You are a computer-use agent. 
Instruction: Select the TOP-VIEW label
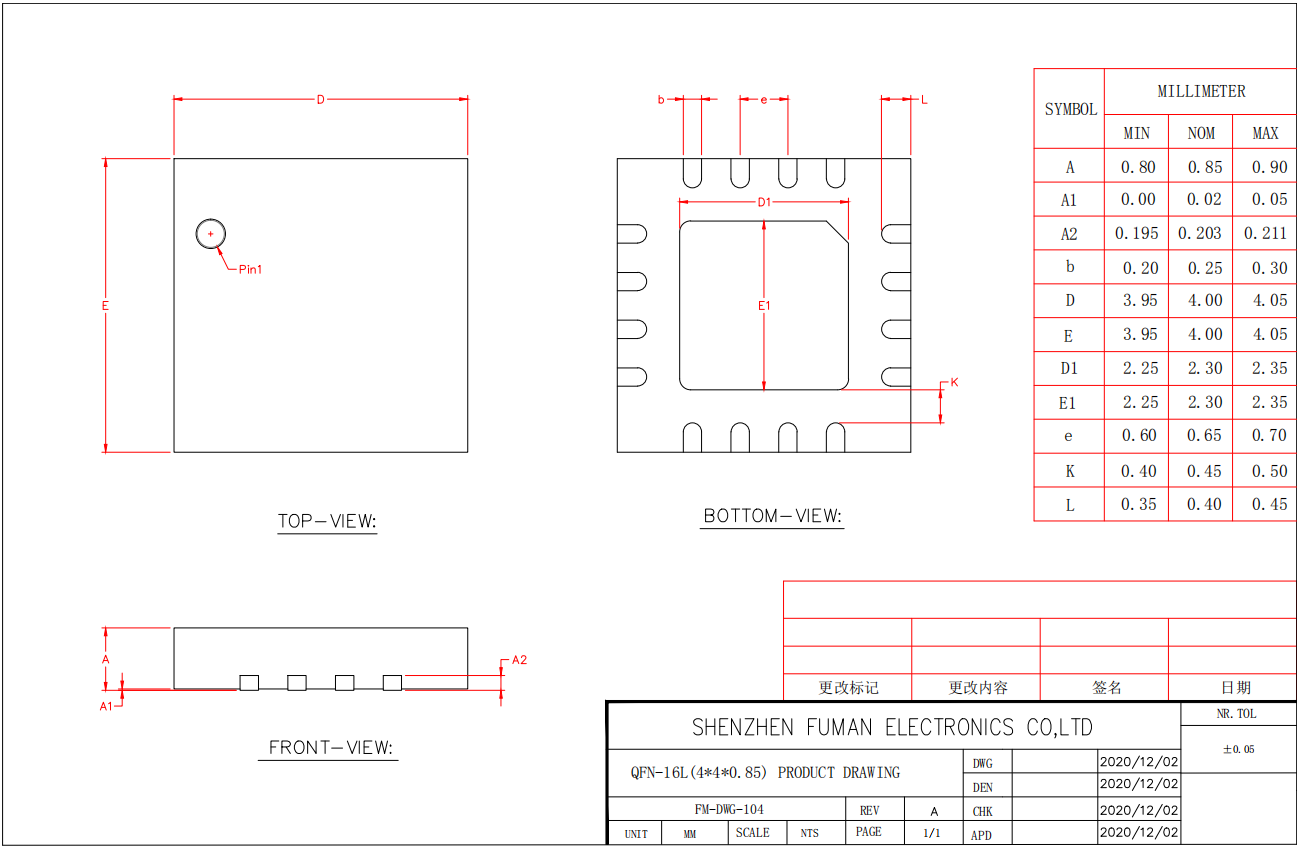click(x=328, y=519)
